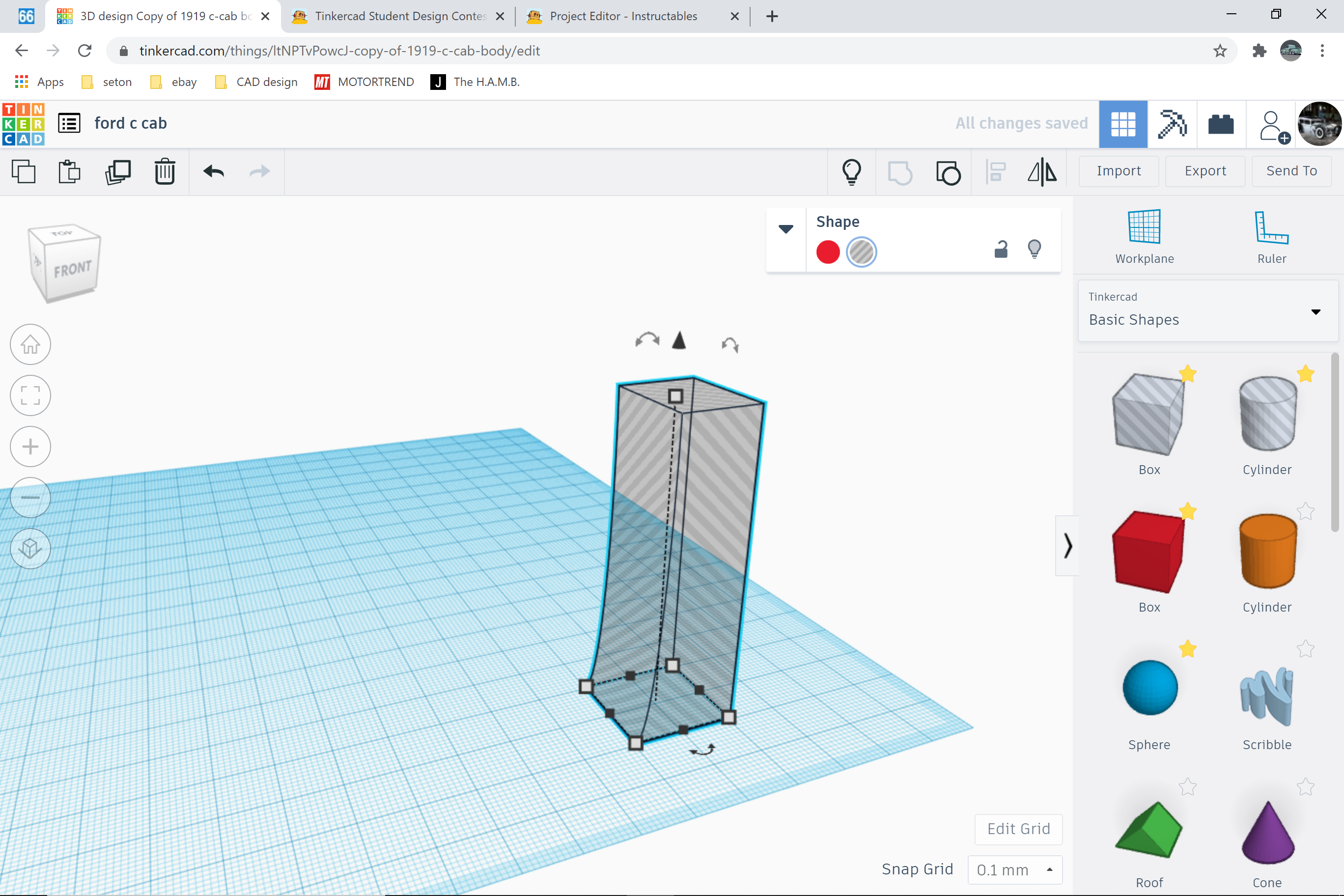The height and width of the screenshot is (896, 1344).
Task: Open the Bricks mode icon
Action: [x=1221, y=124]
